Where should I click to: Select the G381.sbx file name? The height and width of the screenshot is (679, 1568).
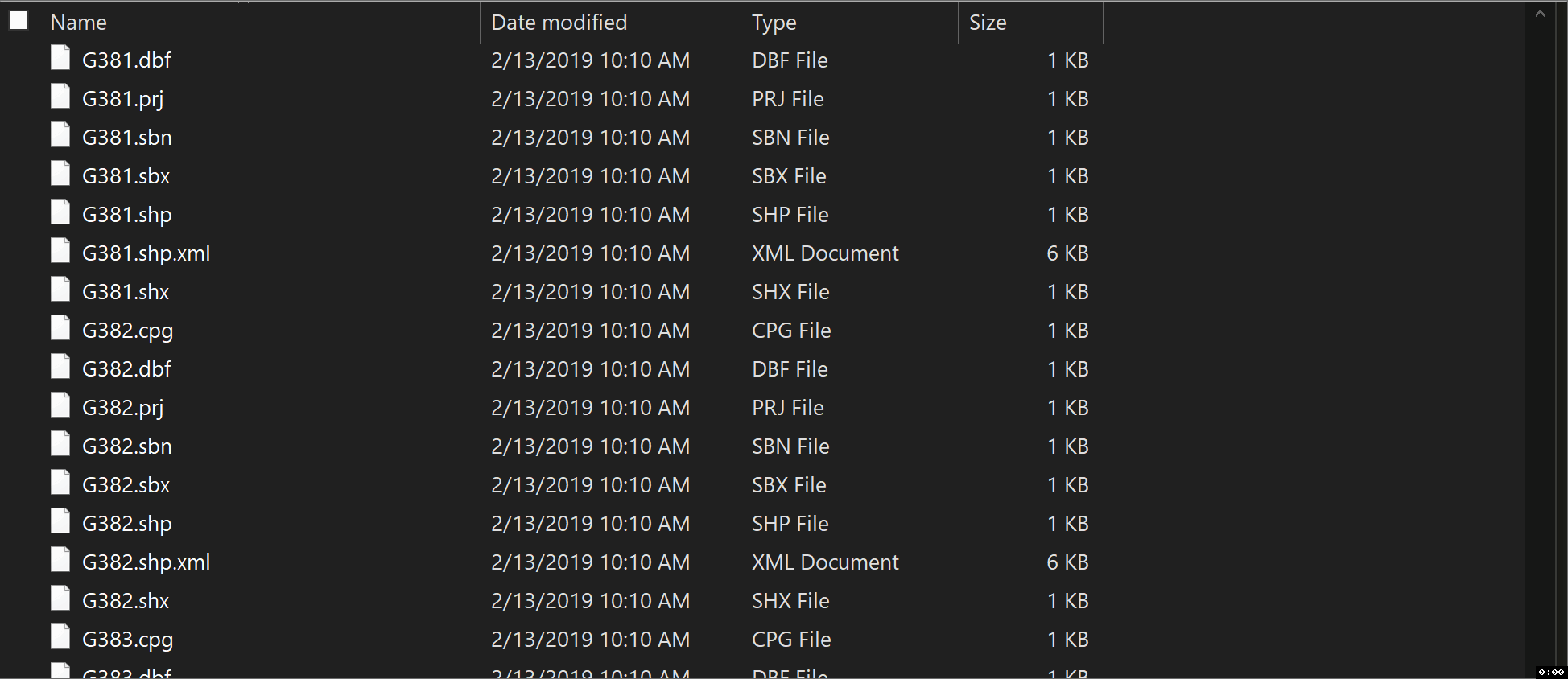click(126, 176)
